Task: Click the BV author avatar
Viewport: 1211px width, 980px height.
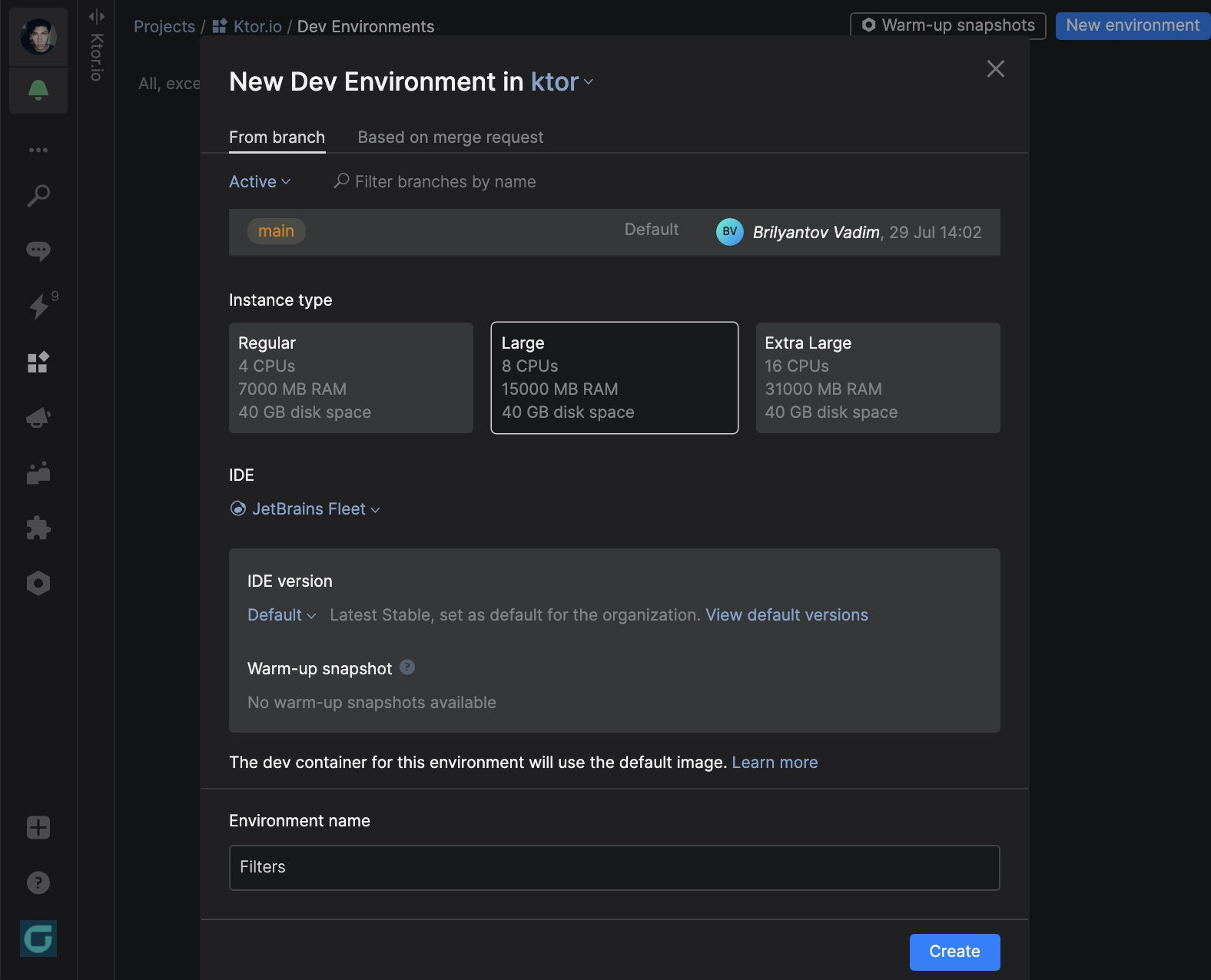Action: tap(730, 232)
